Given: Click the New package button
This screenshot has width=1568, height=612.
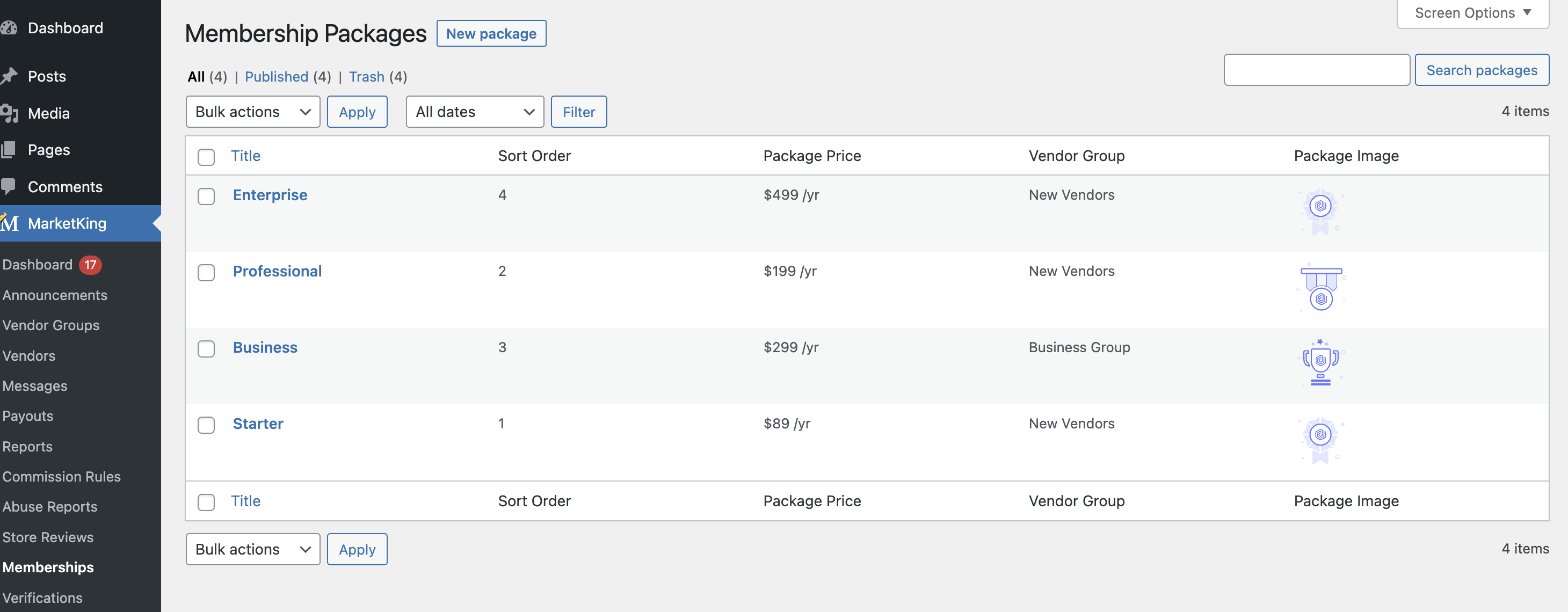Looking at the screenshot, I should (x=491, y=33).
